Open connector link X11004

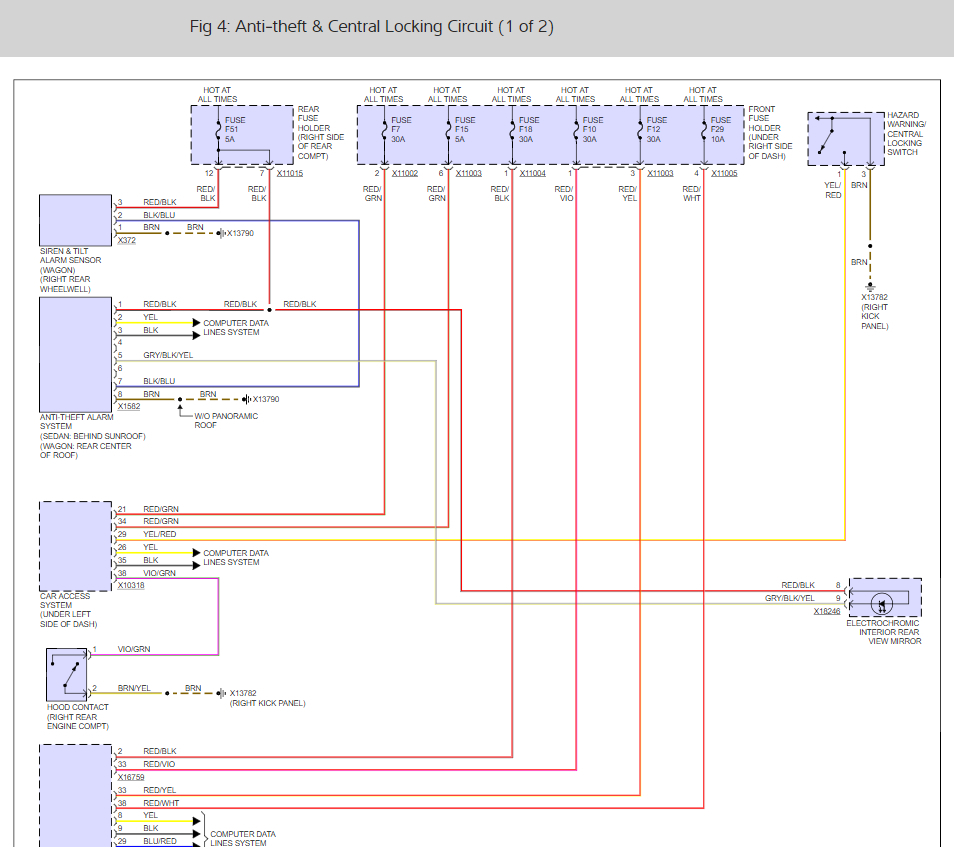[532, 173]
